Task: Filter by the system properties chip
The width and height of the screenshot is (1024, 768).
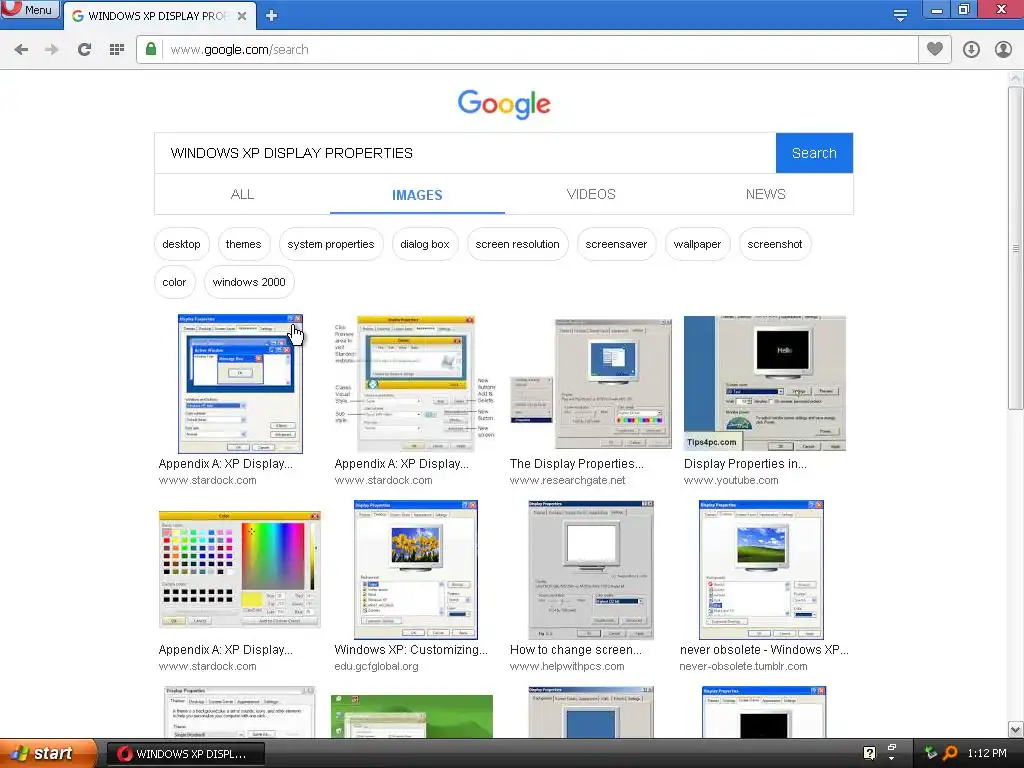Action: pyautogui.click(x=331, y=244)
